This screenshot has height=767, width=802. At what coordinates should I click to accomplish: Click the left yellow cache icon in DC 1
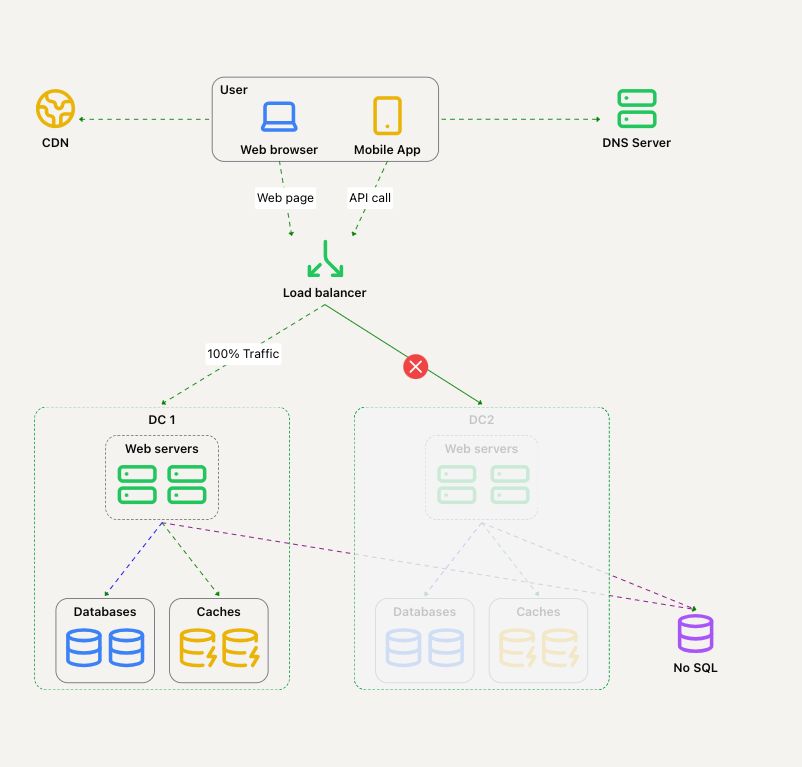[198, 648]
